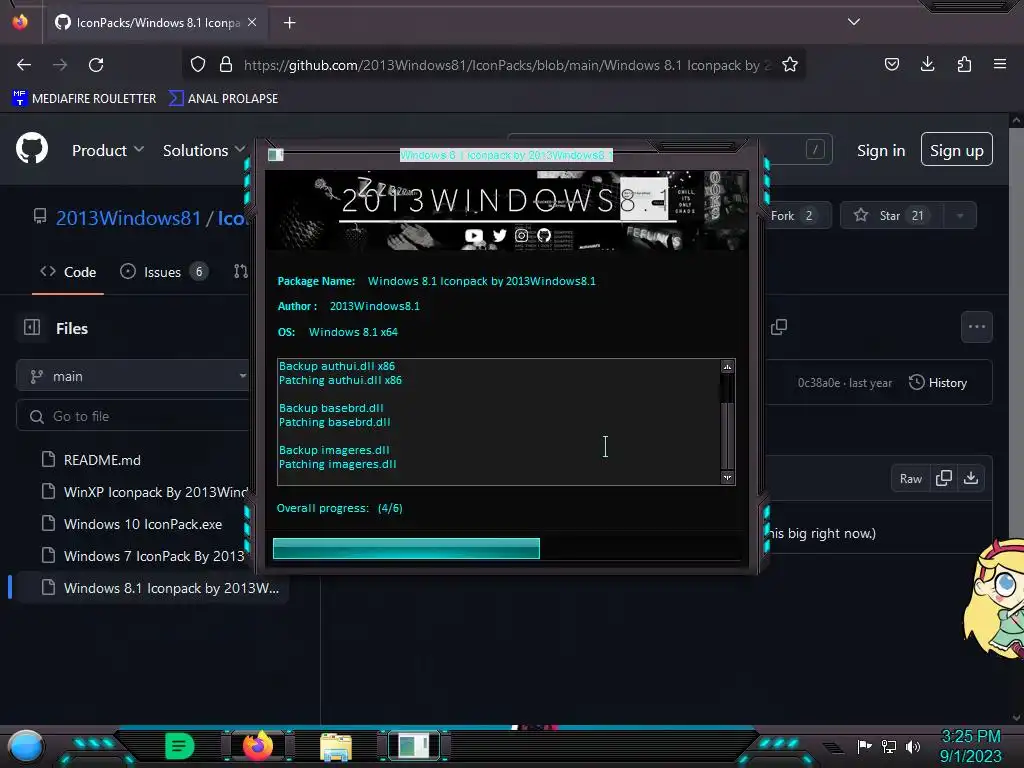Open the three-dot more options menu
This screenshot has width=1024, height=768.
pos(976,327)
